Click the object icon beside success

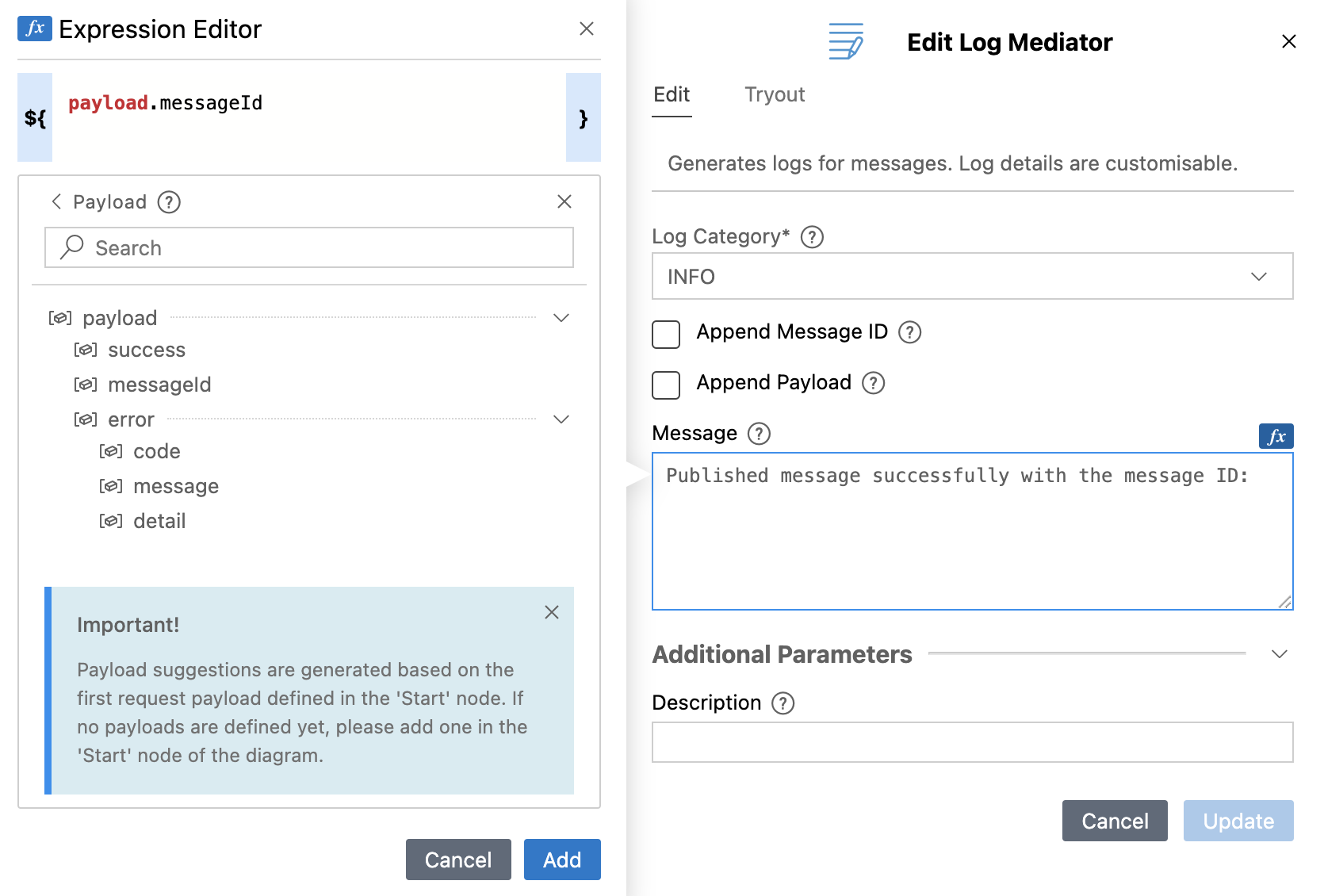[86, 350]
